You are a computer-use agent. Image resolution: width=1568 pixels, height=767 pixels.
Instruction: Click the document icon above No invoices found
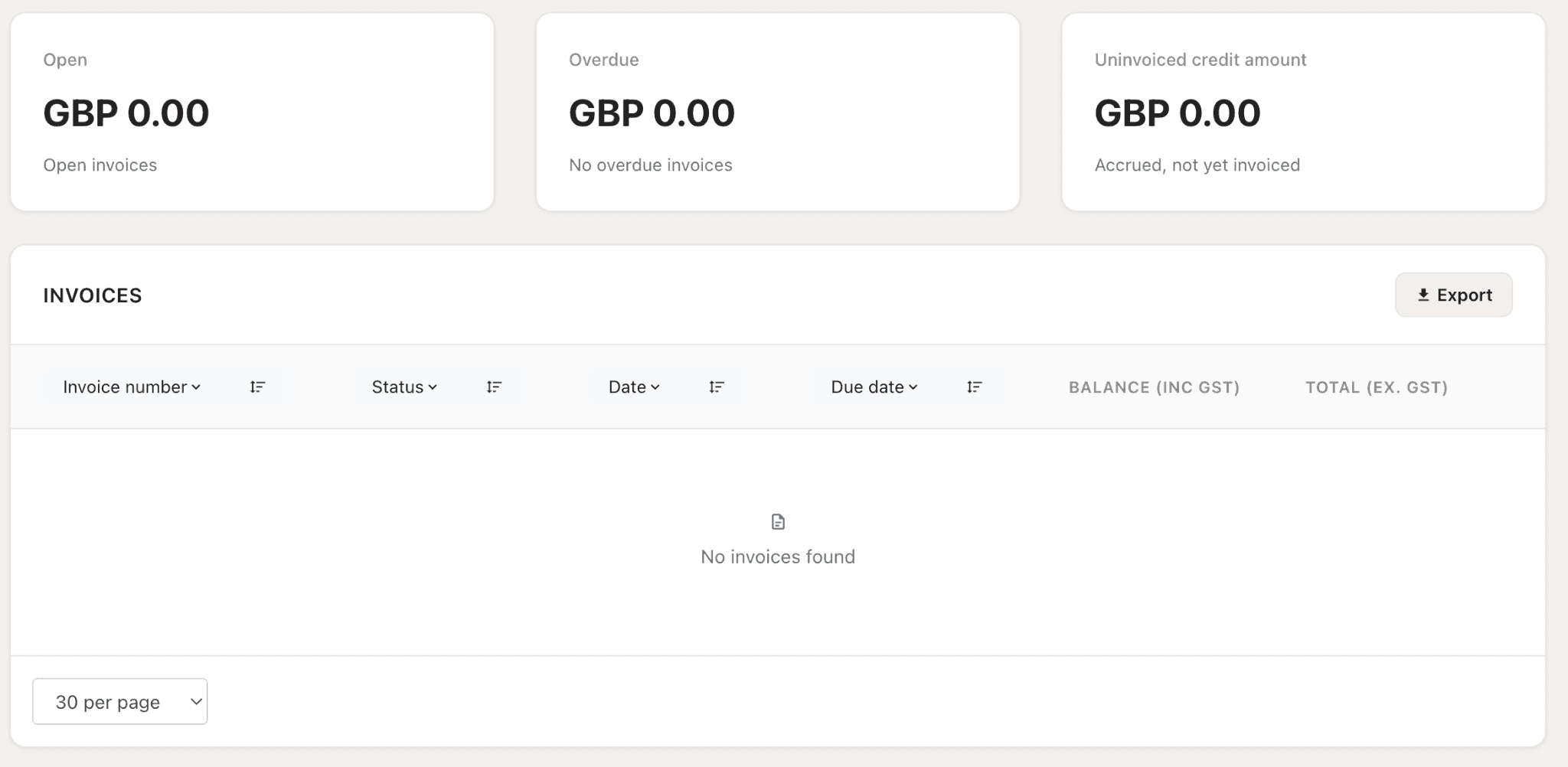[778, 522]
